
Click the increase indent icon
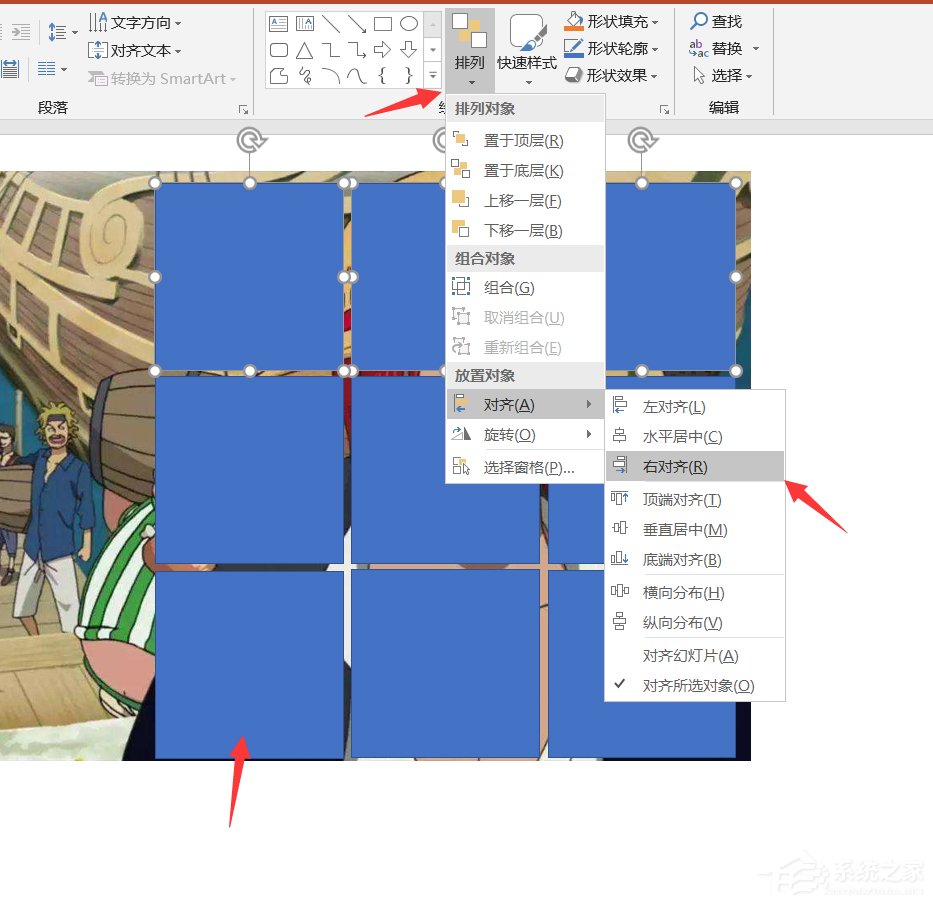21,32
